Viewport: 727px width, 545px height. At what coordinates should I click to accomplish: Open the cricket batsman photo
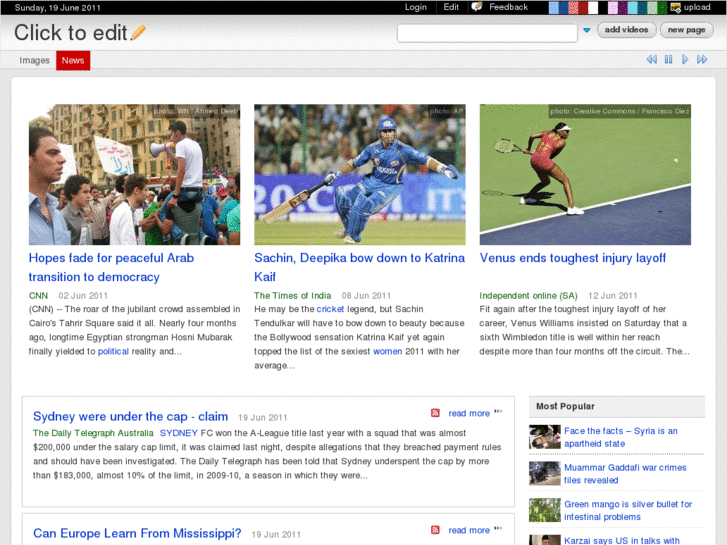(x=360, y=174)
